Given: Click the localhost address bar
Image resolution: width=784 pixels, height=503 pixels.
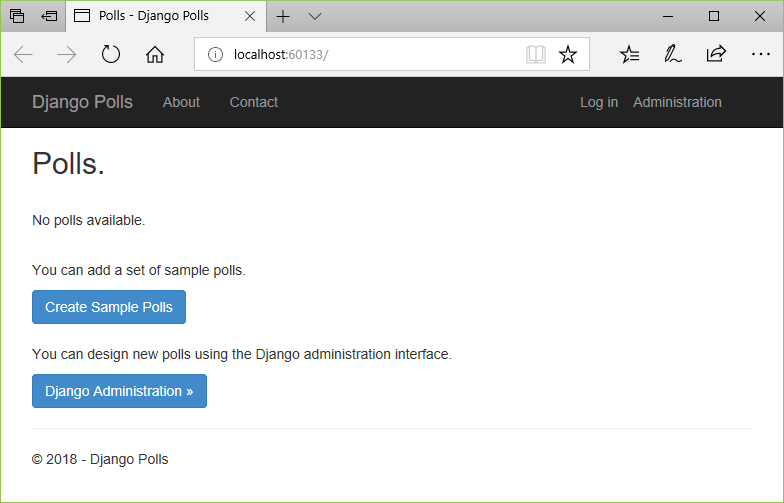Looking at the screenshot, I should tap(370, 55).
